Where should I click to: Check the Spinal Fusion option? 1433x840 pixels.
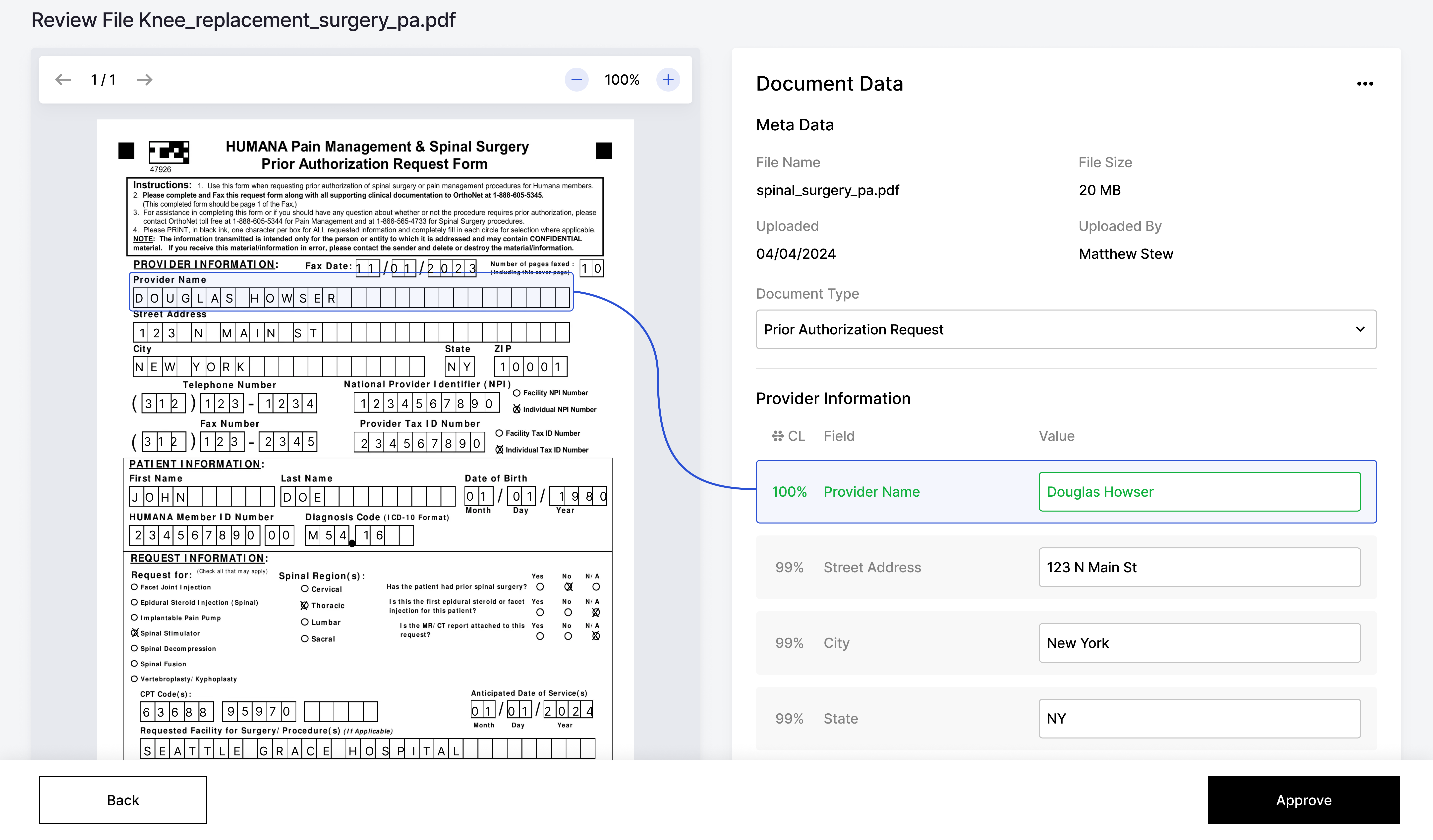coord(135,663)
